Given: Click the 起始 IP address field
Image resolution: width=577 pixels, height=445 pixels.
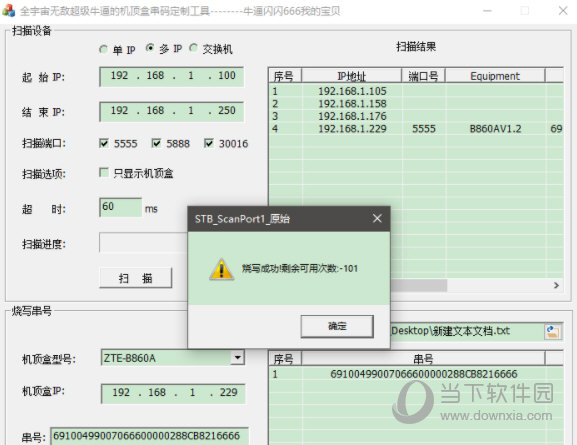Looking at the screenshot, I should coord(171,77).
